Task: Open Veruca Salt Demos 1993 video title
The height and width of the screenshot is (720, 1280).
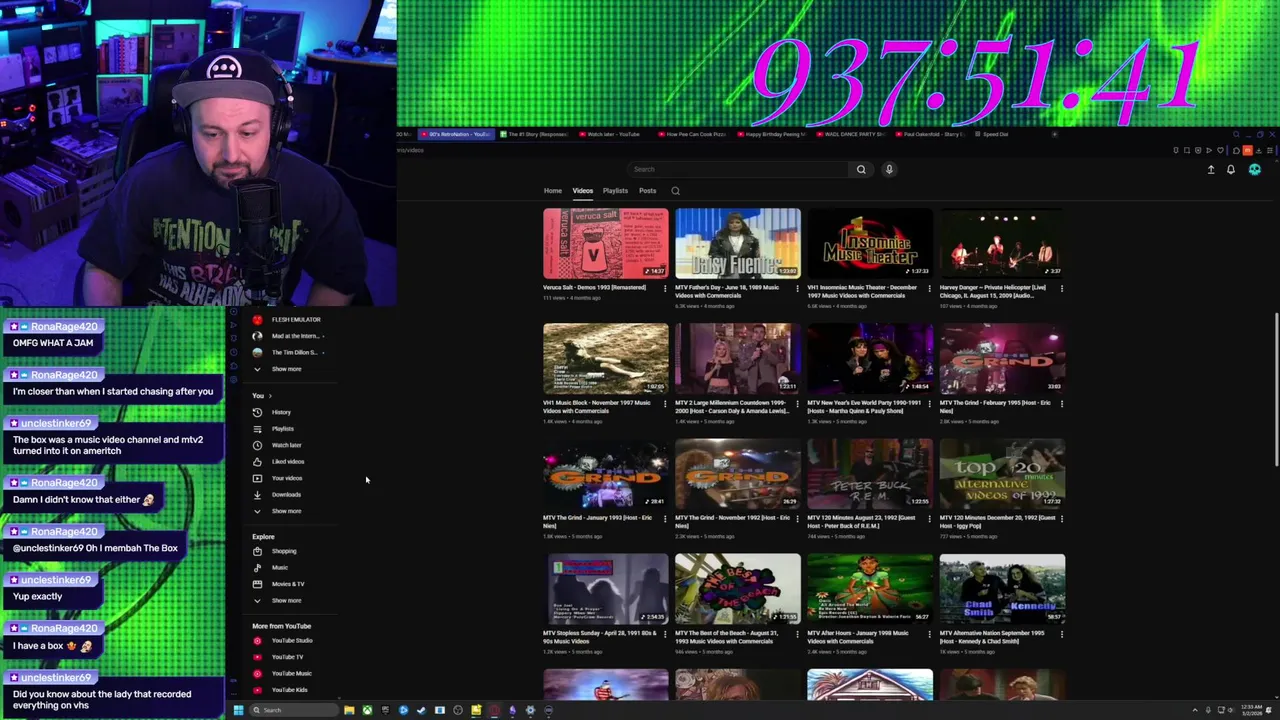Action: [x=594, y=288]
